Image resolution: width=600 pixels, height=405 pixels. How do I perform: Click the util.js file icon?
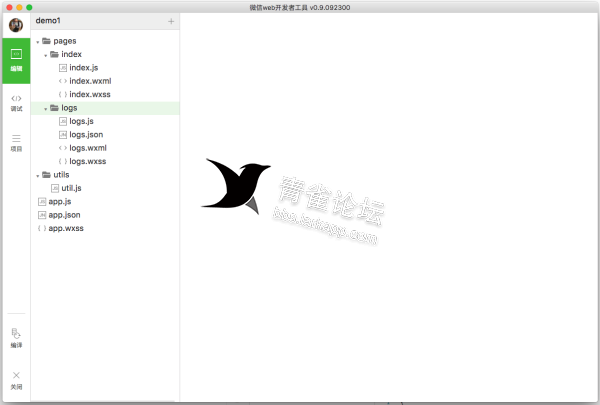click(55, 188)
